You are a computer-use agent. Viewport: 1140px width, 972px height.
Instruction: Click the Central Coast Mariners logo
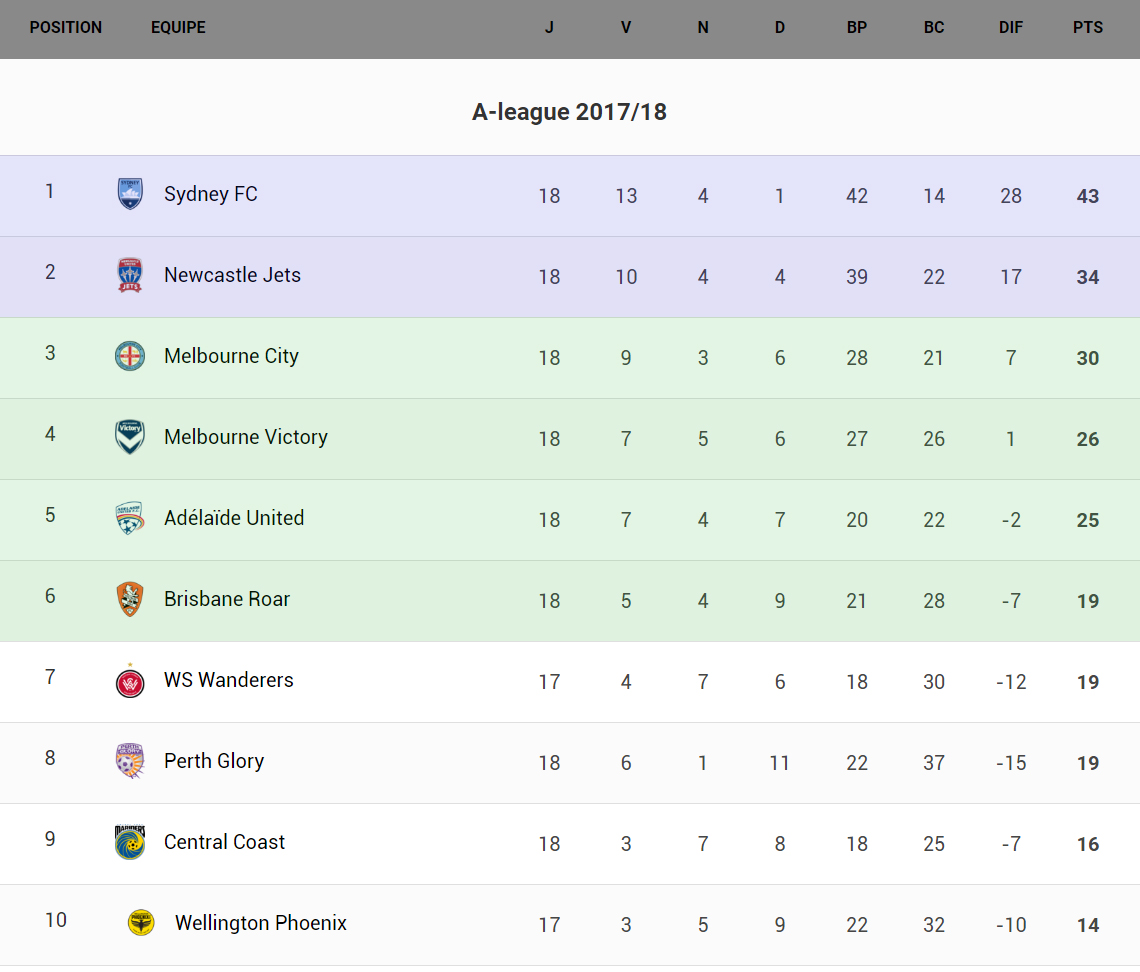(x=130, y=842)
